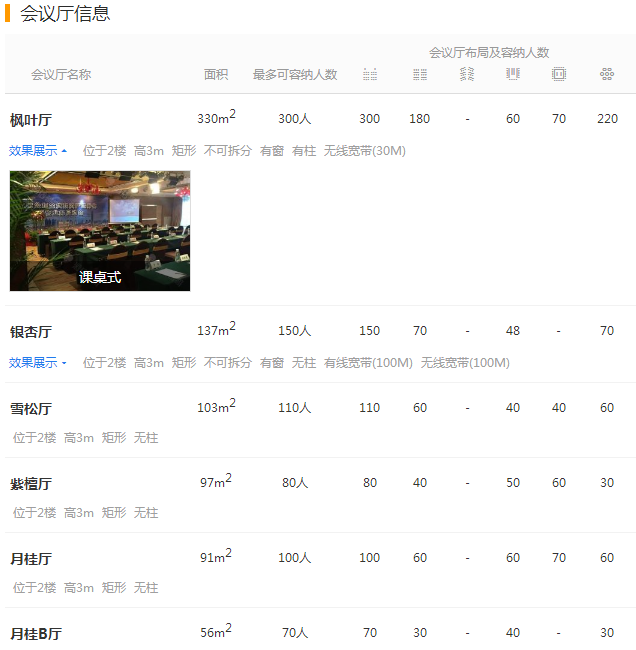Click the banquet round-table layout icon

[x=607, y=75]
